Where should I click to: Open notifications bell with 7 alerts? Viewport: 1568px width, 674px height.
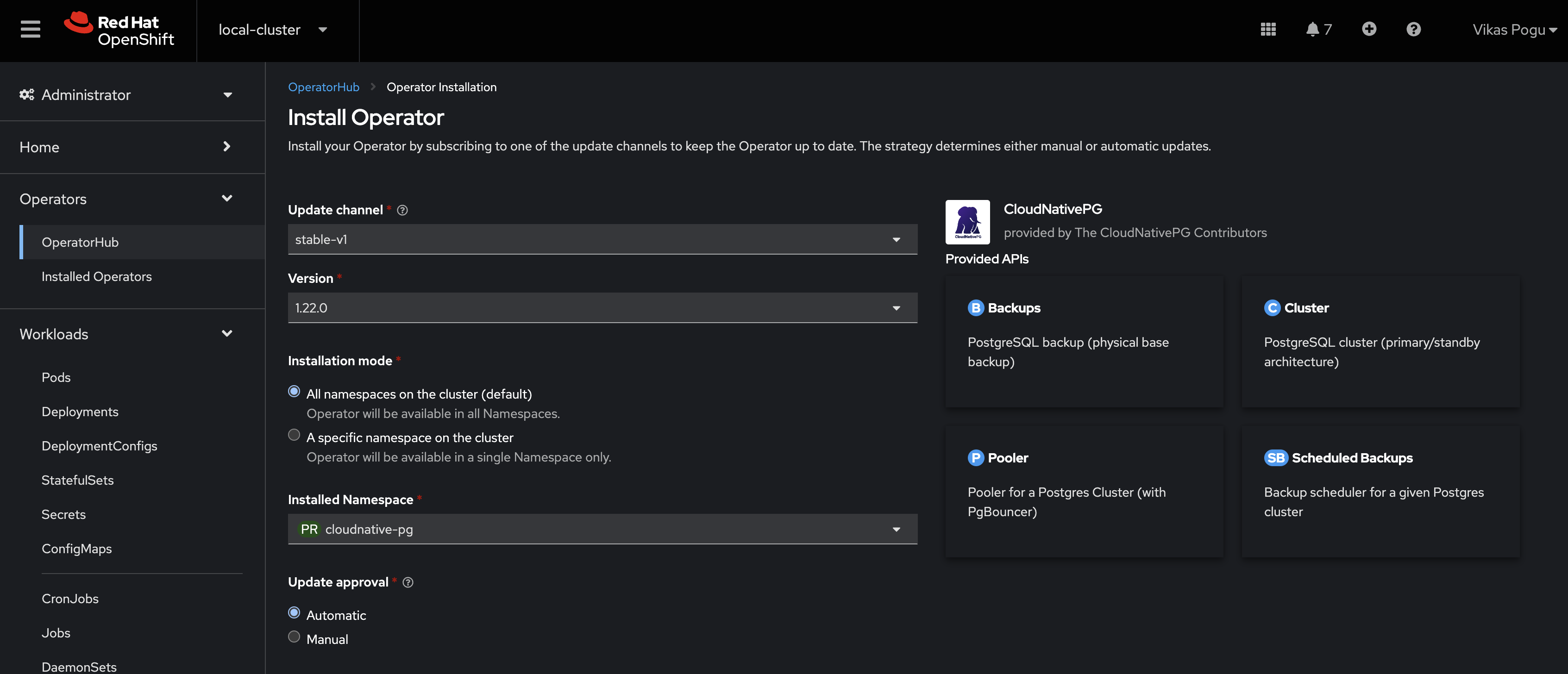1318,29
